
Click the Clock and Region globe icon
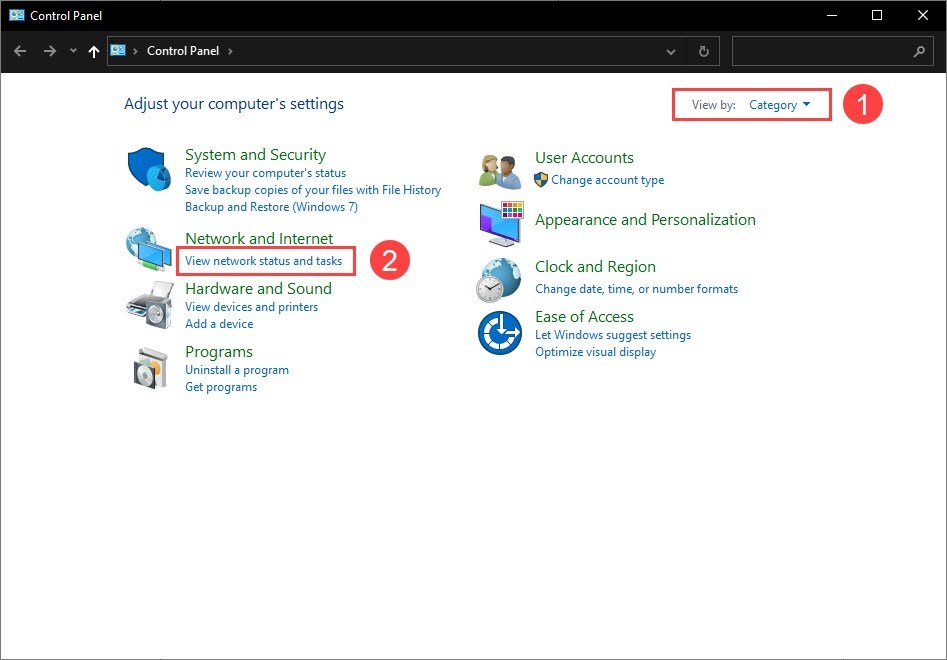[499, 280]
